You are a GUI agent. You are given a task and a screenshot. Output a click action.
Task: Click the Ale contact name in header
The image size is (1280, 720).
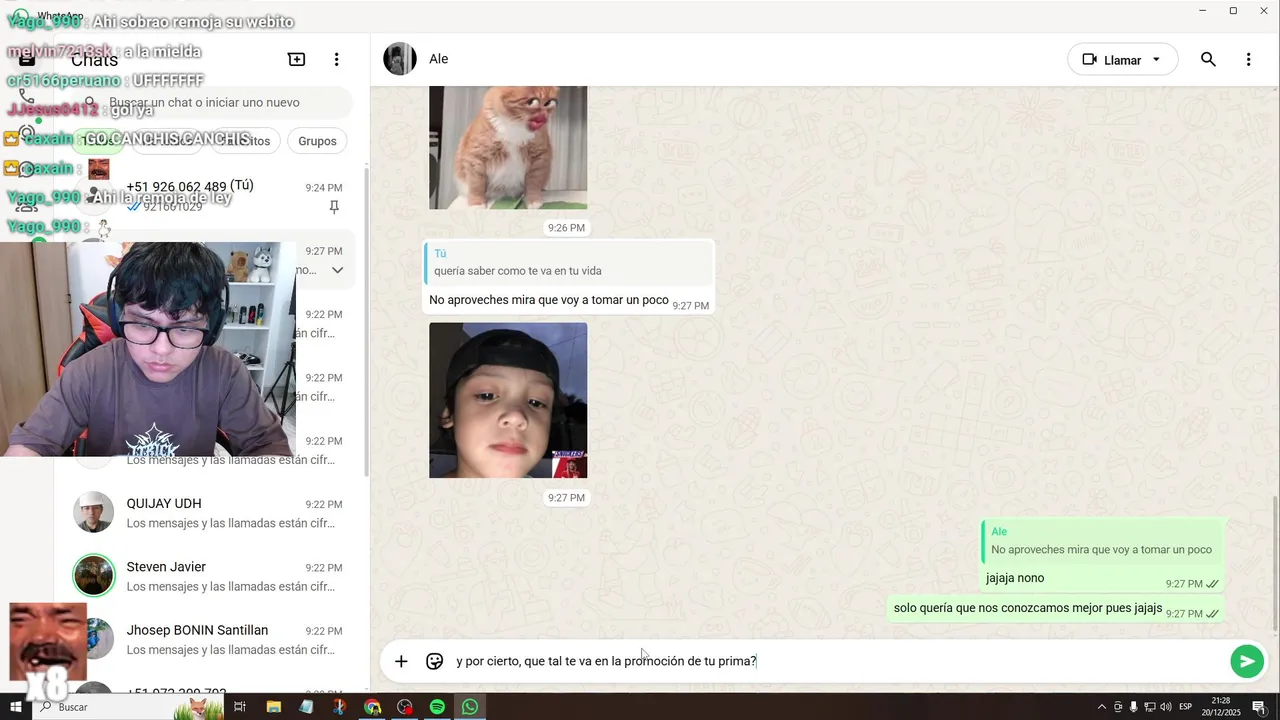click(x=439, y=59)
